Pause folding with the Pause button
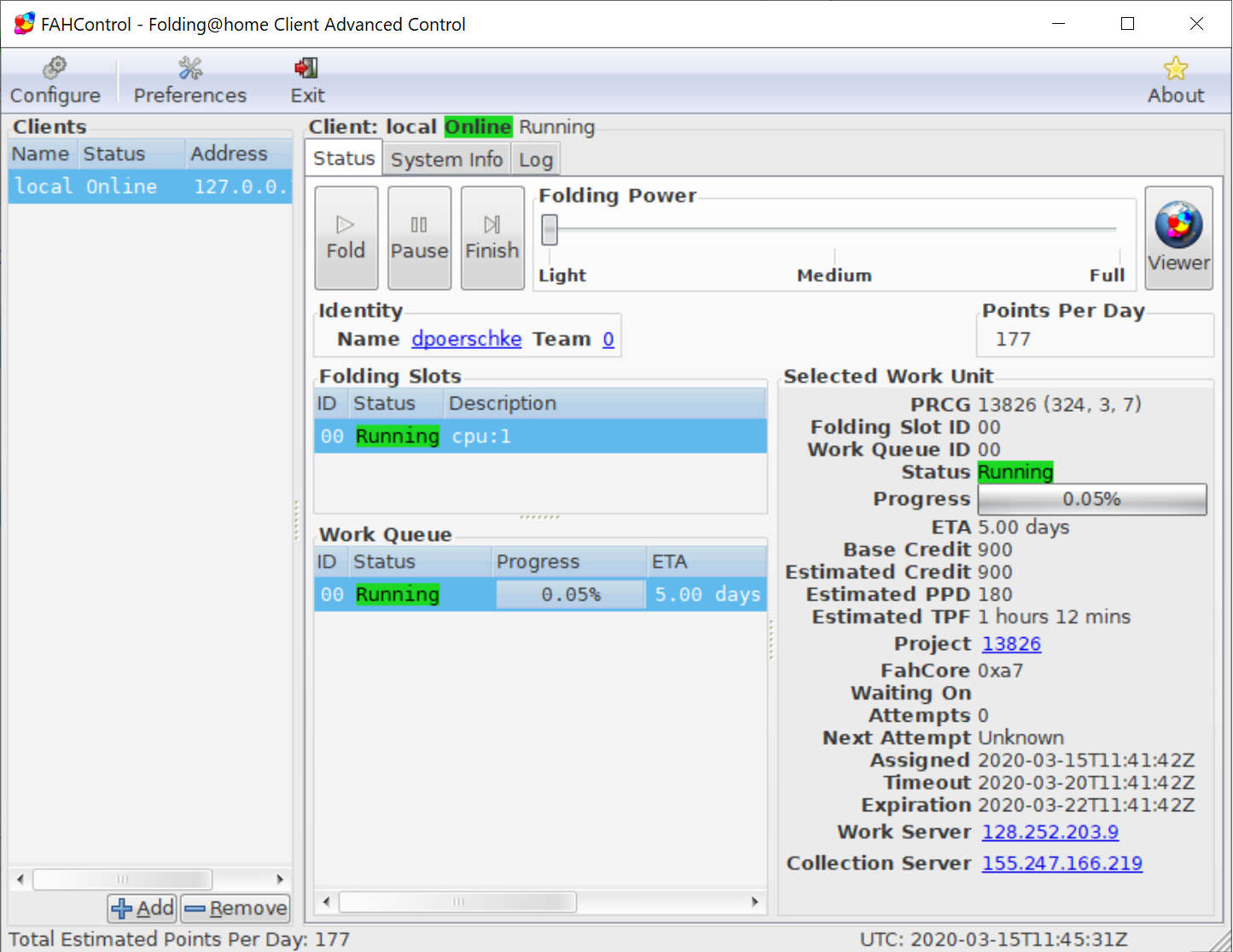Image resolution: width=1233 pixels, height=952 pixels. click(x=419, y=238)
